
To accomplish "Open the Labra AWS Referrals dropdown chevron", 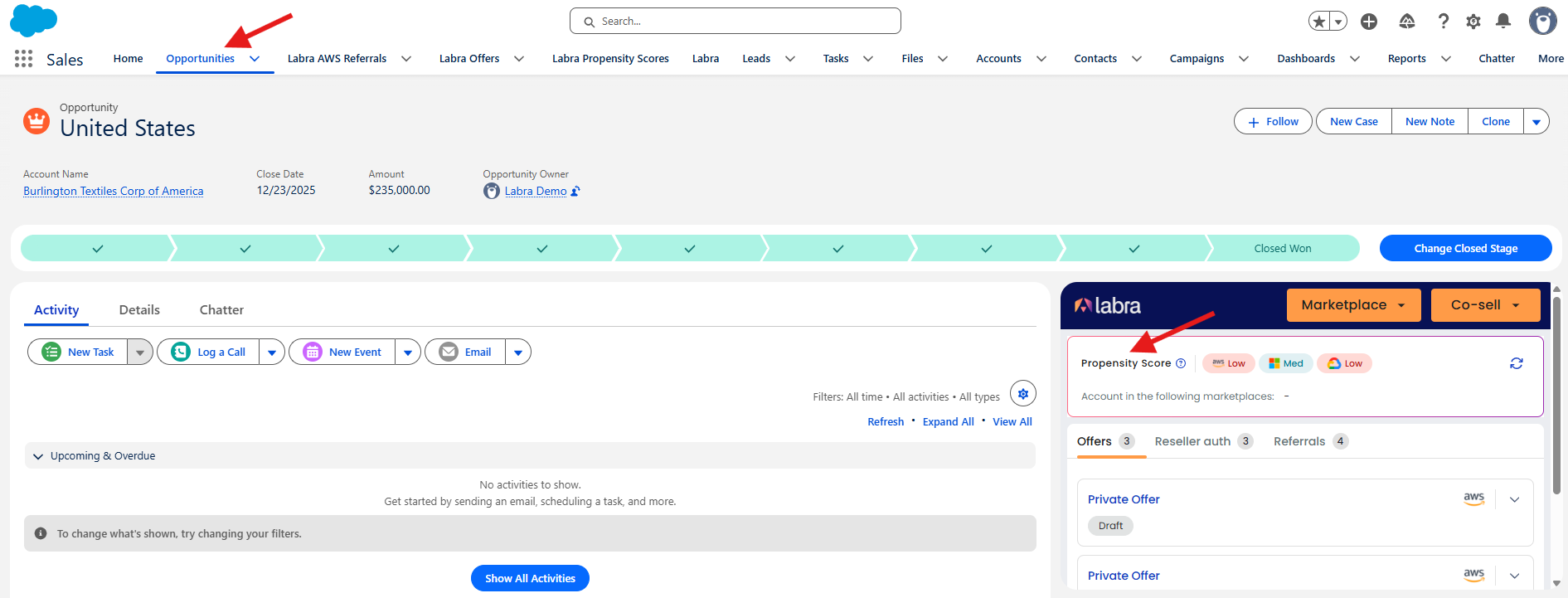I will tap(406, 59).
